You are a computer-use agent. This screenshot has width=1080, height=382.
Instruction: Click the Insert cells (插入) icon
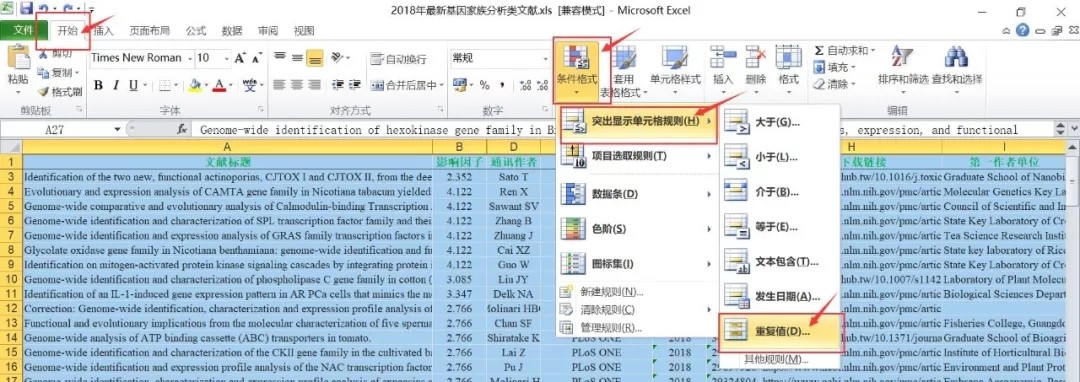(x=723, y=58)
